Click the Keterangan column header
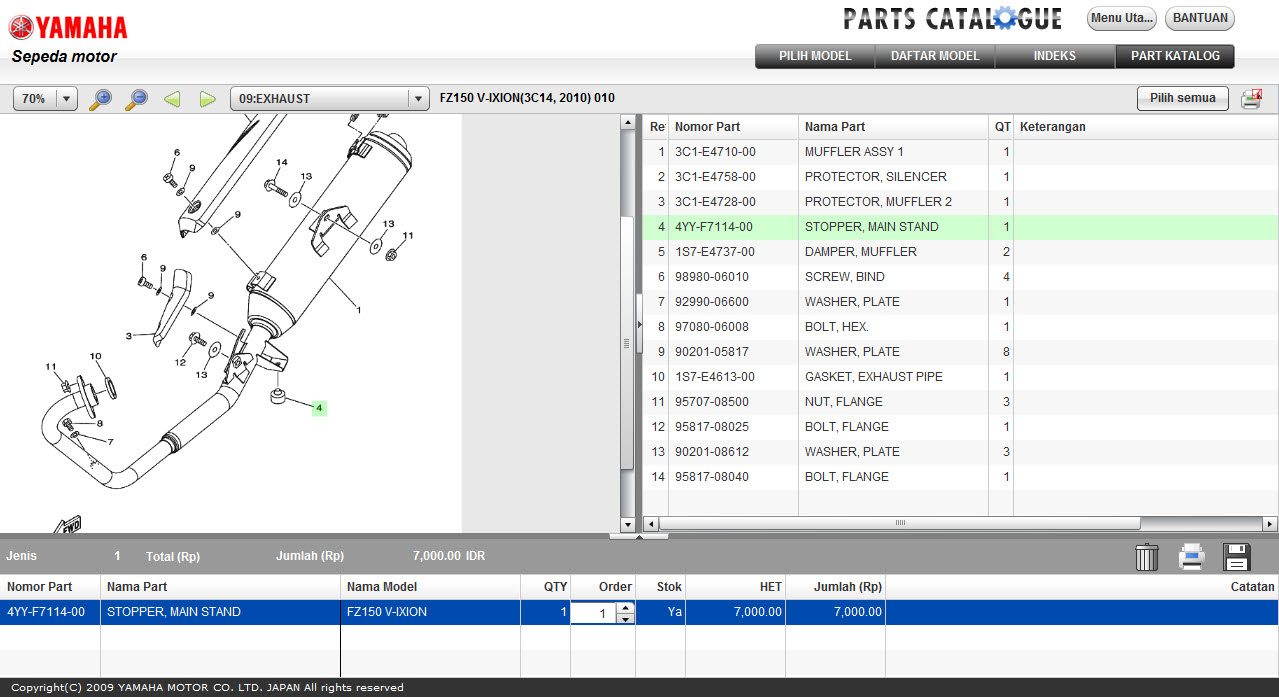This screenshot has width=1279, height=697. coord(1145,127)
